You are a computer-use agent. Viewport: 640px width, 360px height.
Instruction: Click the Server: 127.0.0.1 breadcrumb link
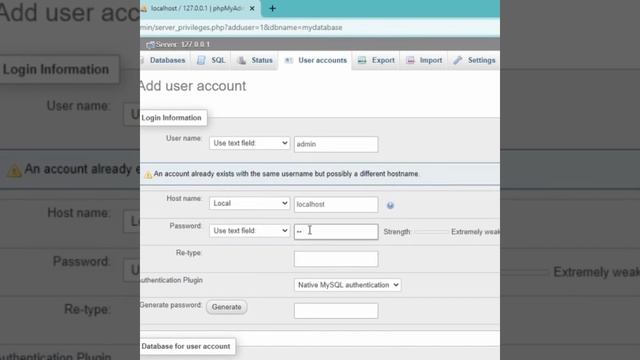tap(182, 44)
